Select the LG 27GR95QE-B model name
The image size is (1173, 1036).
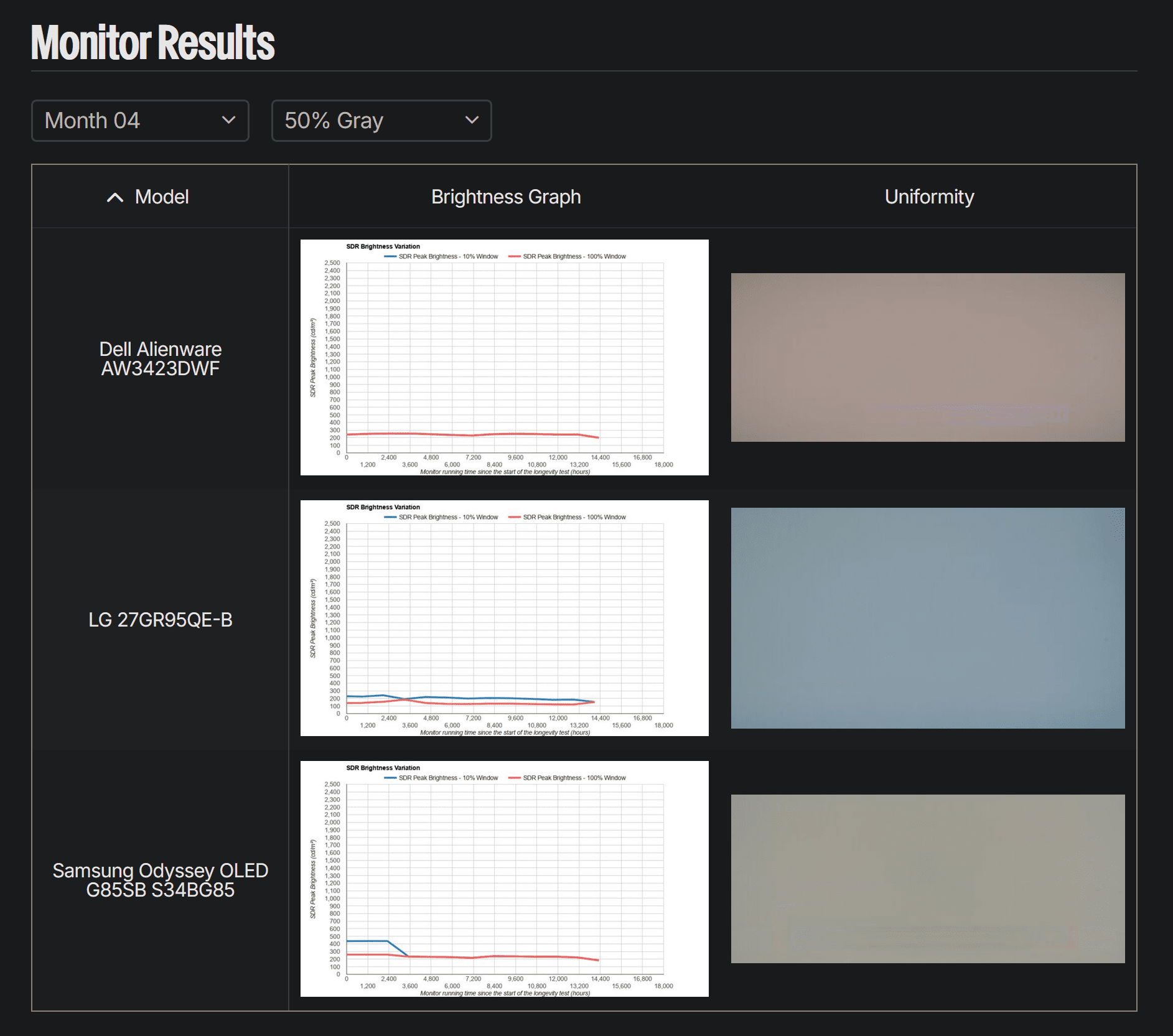click(x=161, y=620)
